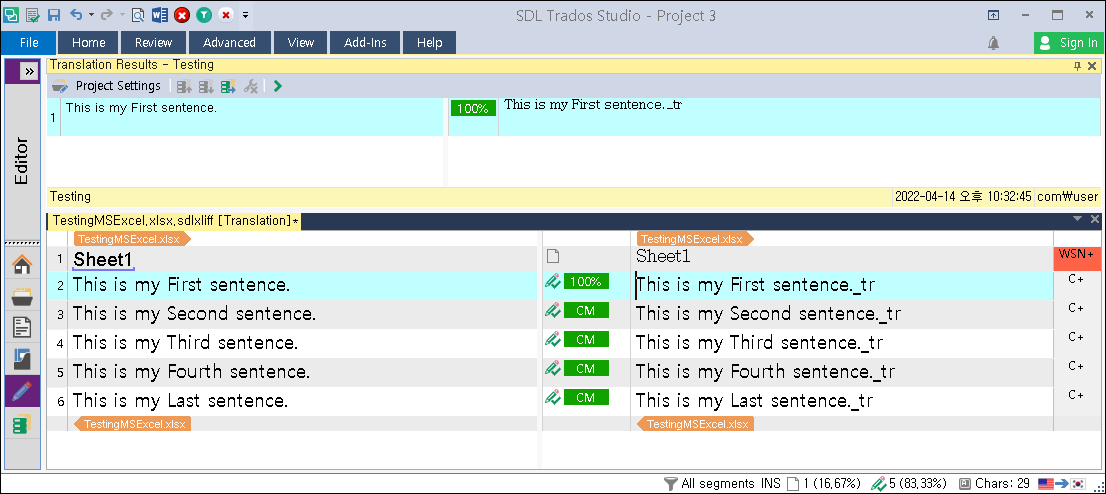Select the TM result source sentence
The height and width of the screenshot is (494, 1106).
(141, 108)
